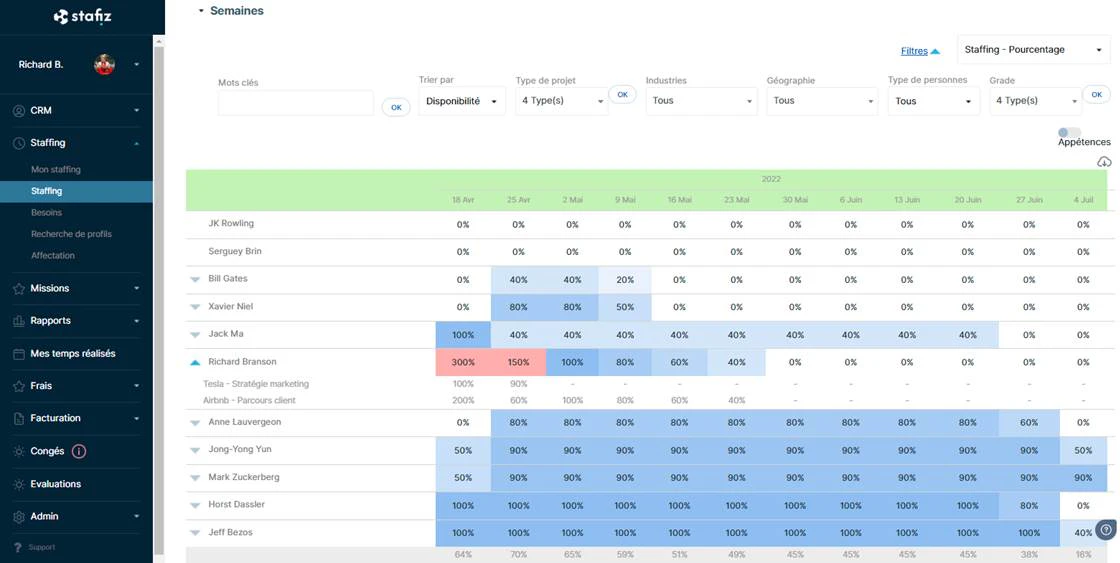Click the CRM person icon in sidebar
1120x563 pixels.
point(19,111)
